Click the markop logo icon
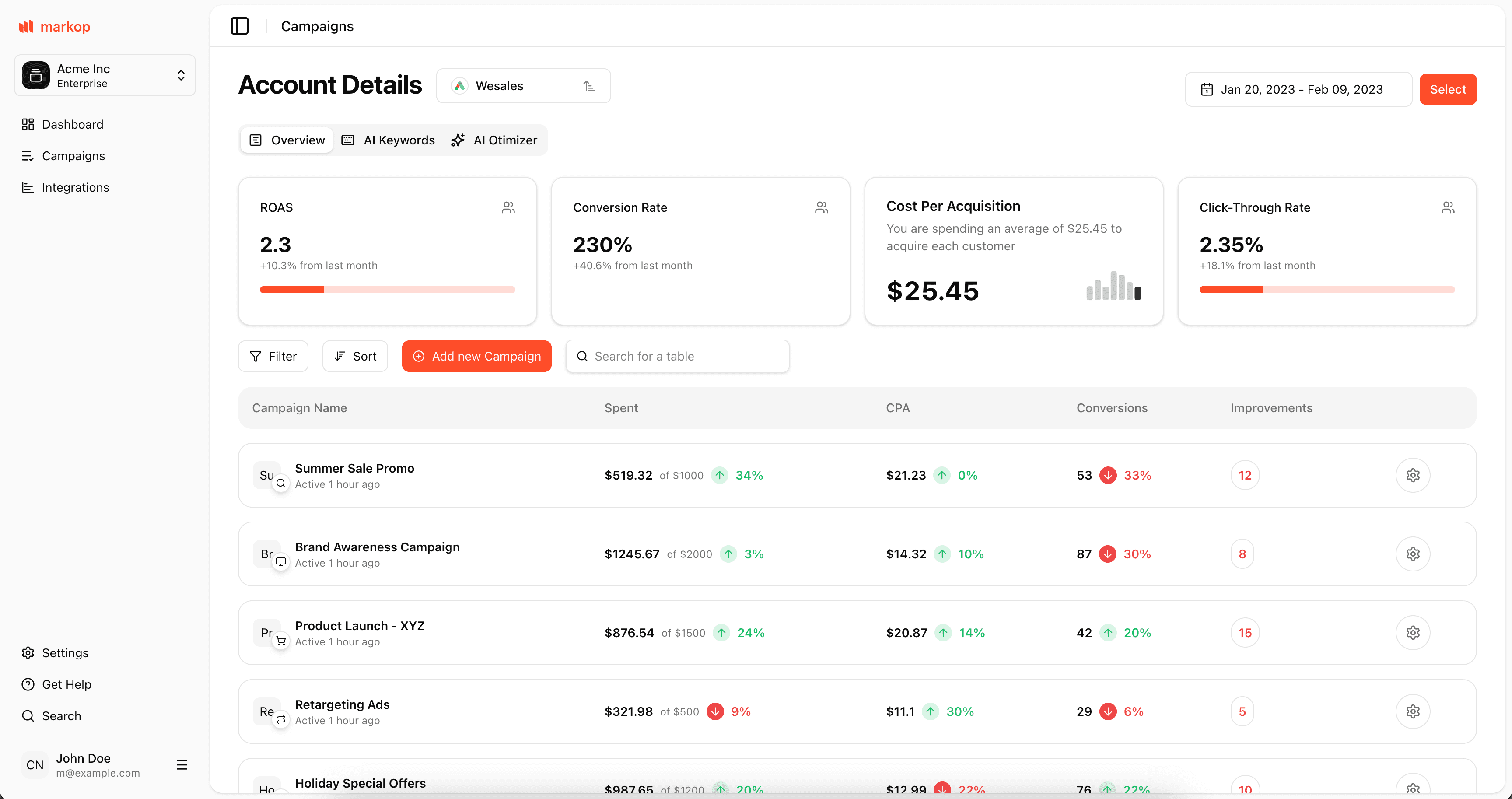Image resolution: width=1512 pixels, height=799 pixels. 26,26
